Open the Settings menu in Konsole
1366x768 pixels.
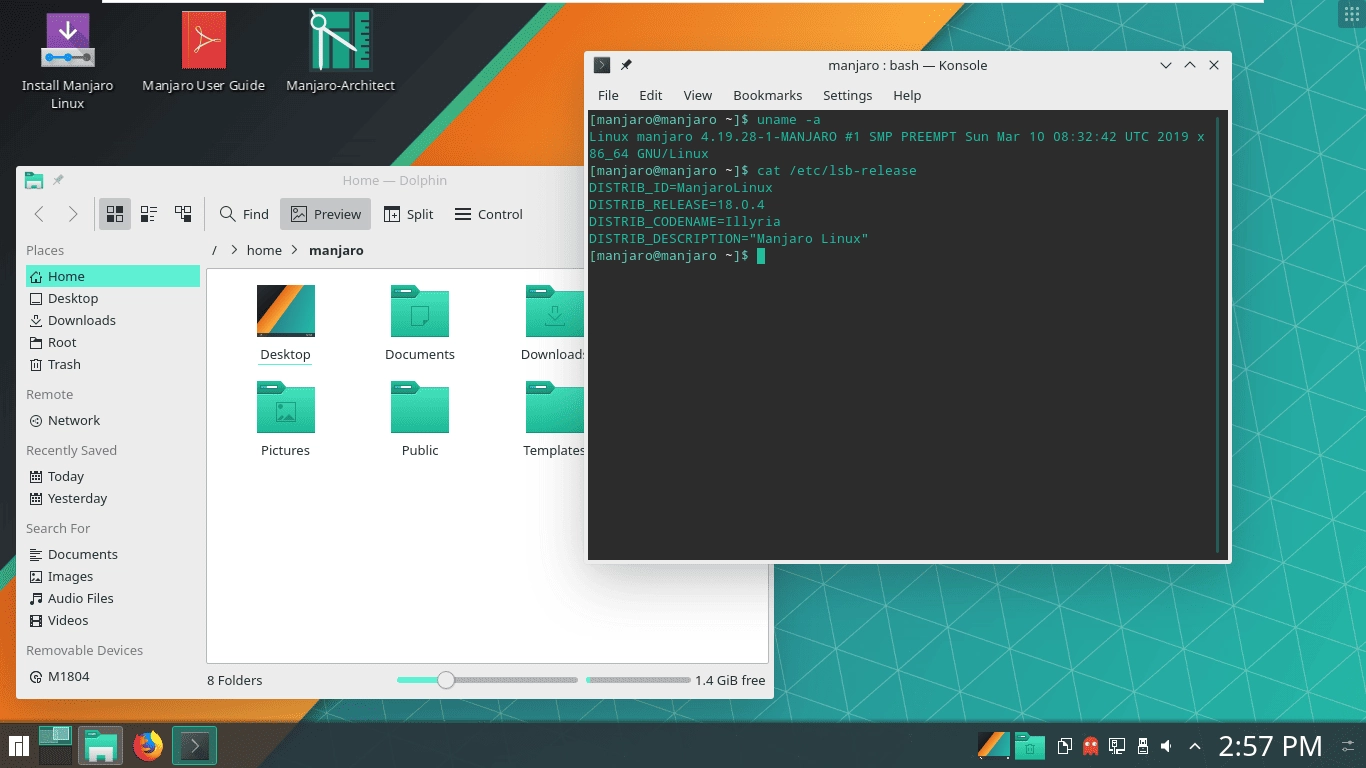847,95
